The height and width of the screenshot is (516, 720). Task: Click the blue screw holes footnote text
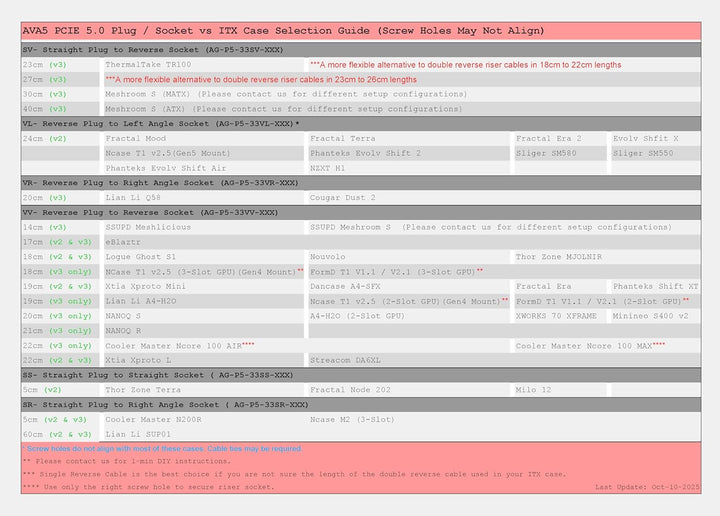point(162,449)
